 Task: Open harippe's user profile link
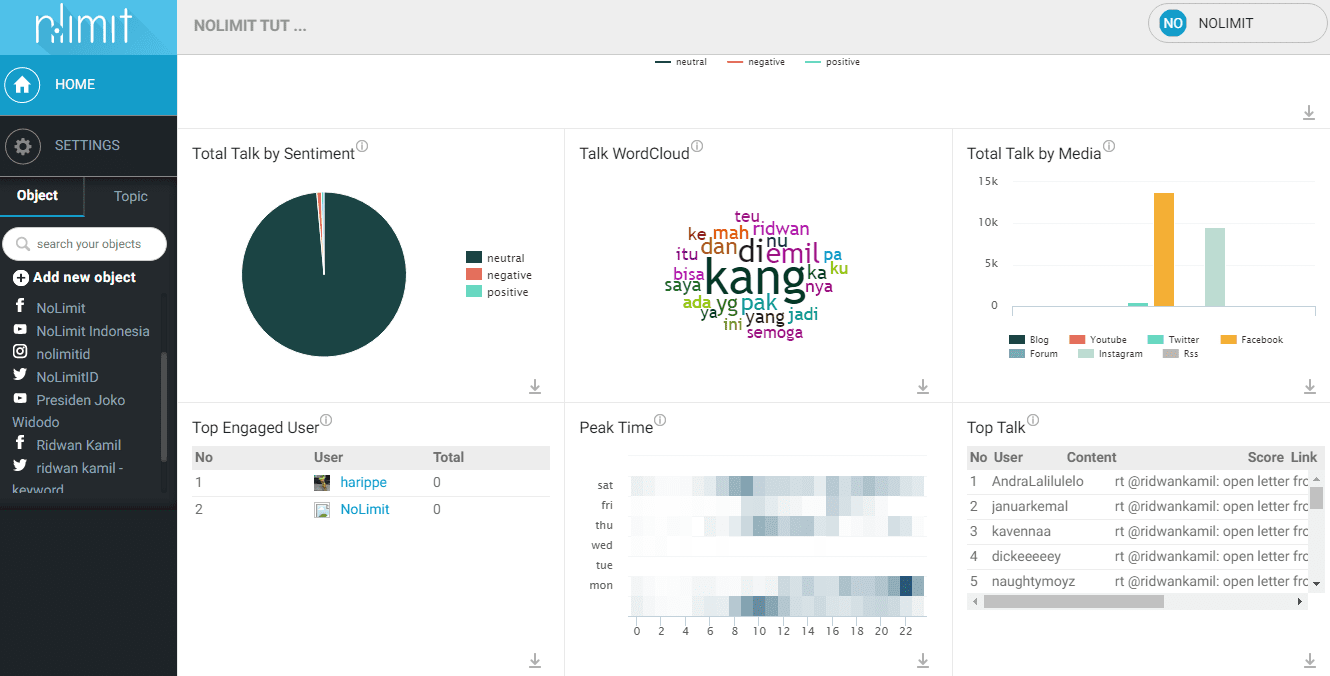tap(363, 483)
